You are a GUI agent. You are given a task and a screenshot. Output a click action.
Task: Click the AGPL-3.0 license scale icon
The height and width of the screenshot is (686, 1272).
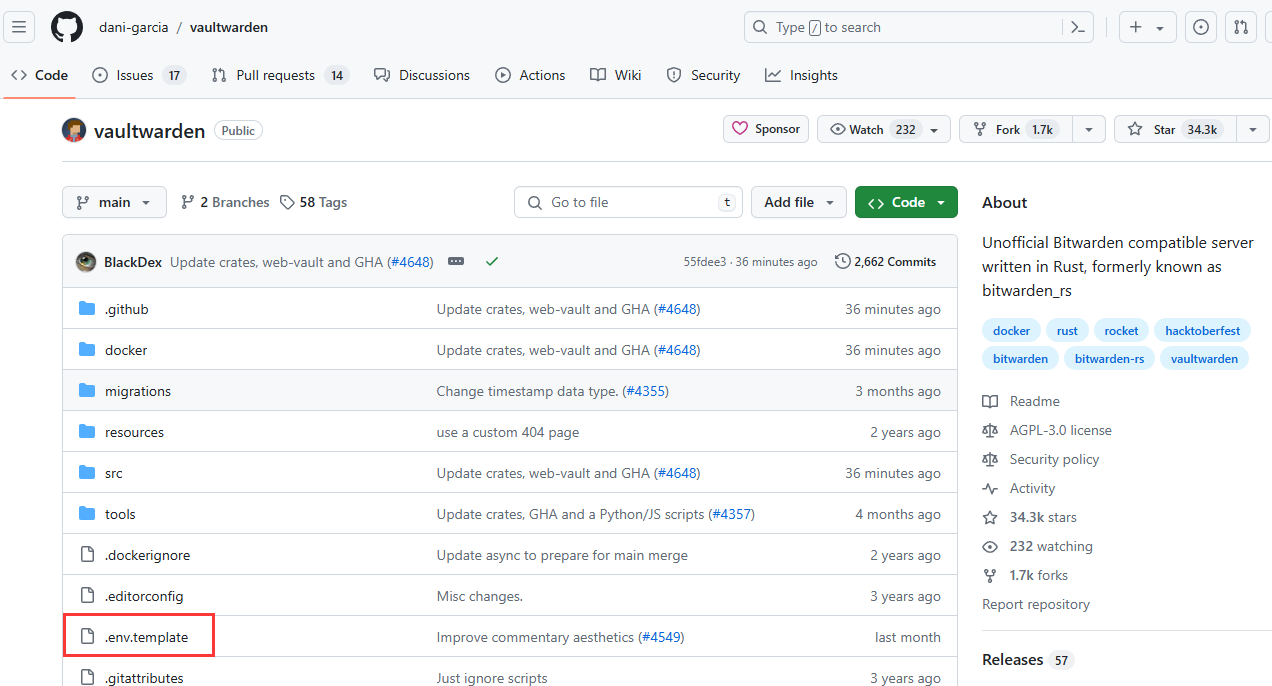tap(990, 430)
